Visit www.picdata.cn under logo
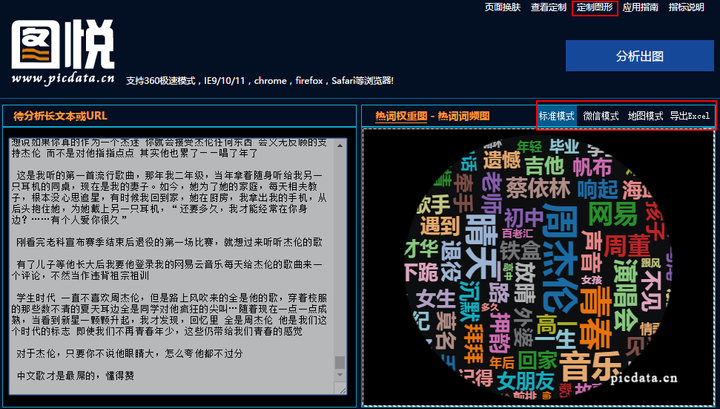Viewport: 720px width, 409px height. [63, 79]
